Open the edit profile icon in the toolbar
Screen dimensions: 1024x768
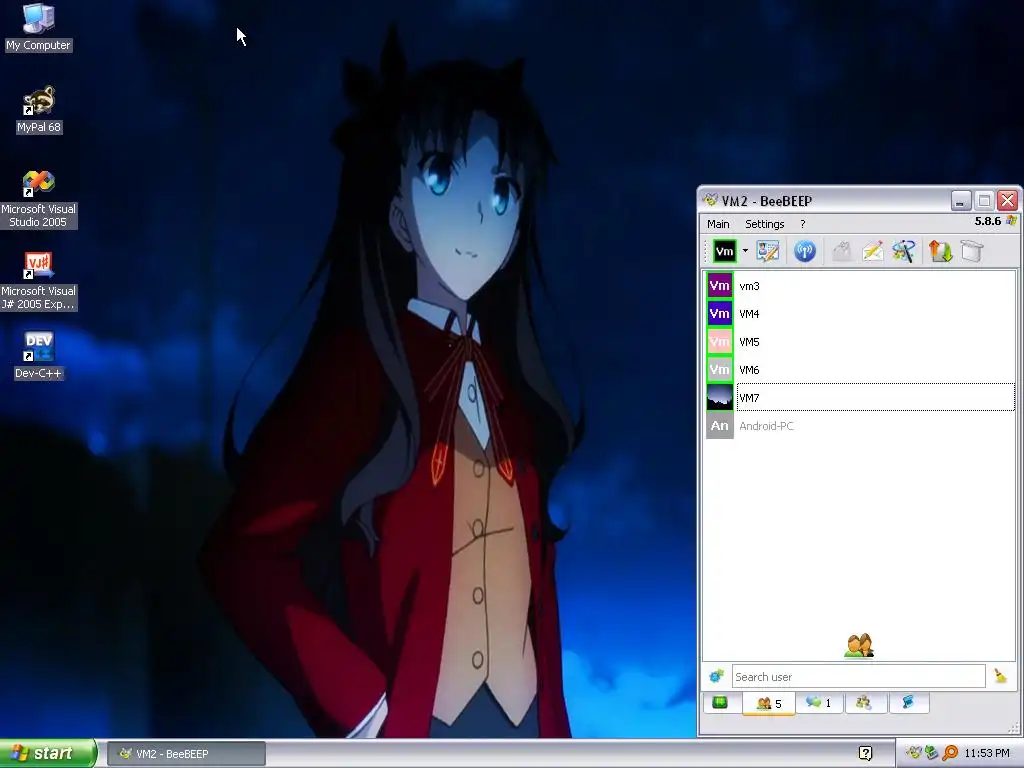tap(768, 251)
